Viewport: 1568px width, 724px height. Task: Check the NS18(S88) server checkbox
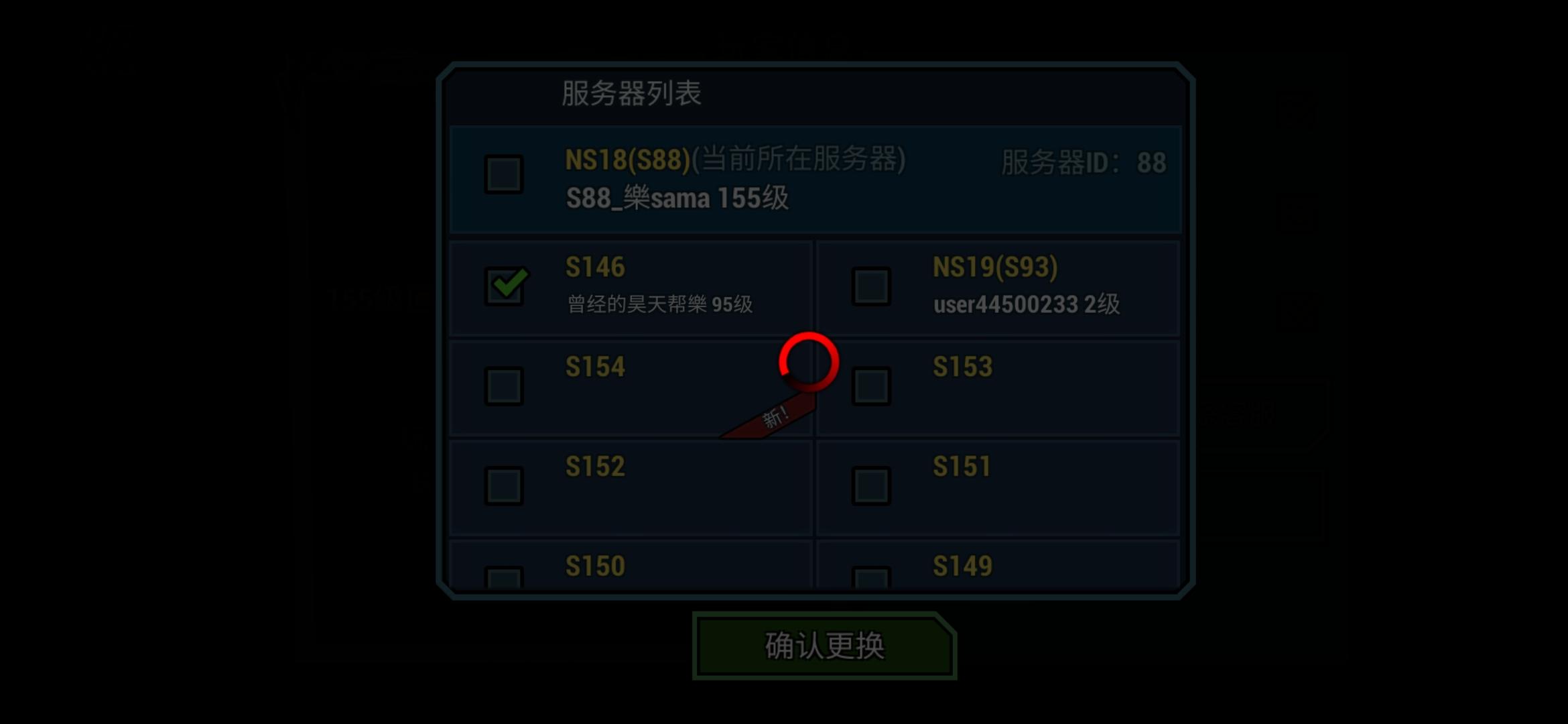[504, 175]
